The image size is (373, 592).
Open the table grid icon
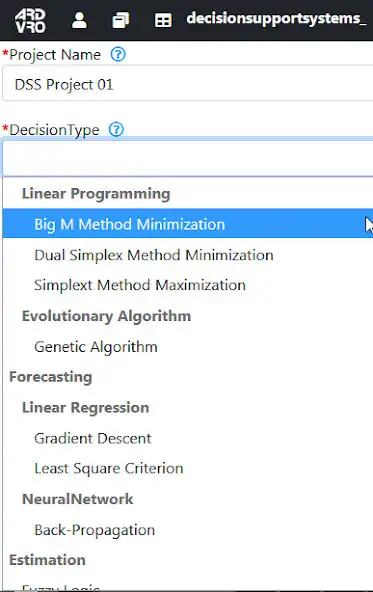(x=163, y=20)
